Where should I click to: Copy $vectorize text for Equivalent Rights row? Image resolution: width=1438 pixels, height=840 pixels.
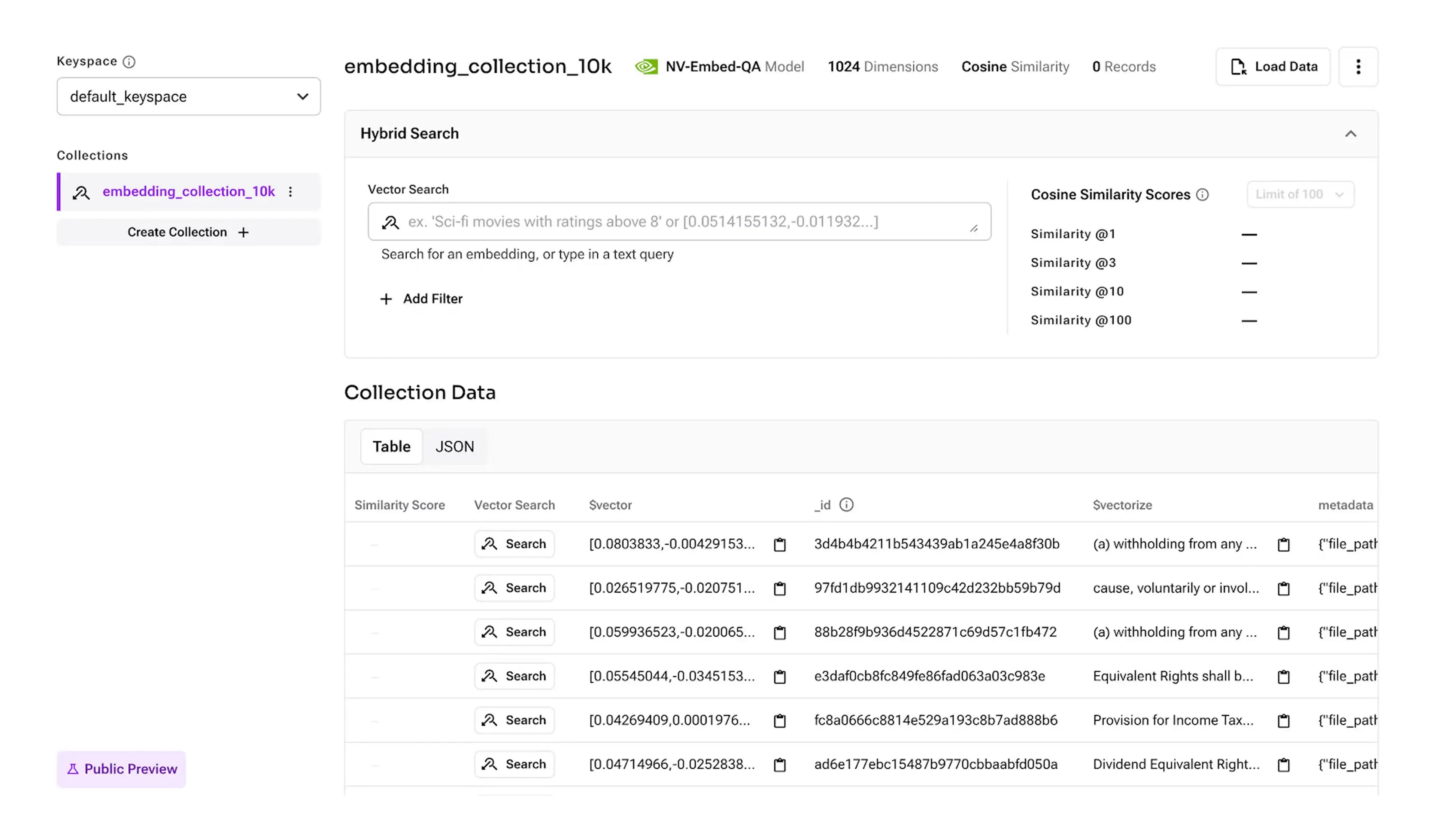tap(1283, 677)
